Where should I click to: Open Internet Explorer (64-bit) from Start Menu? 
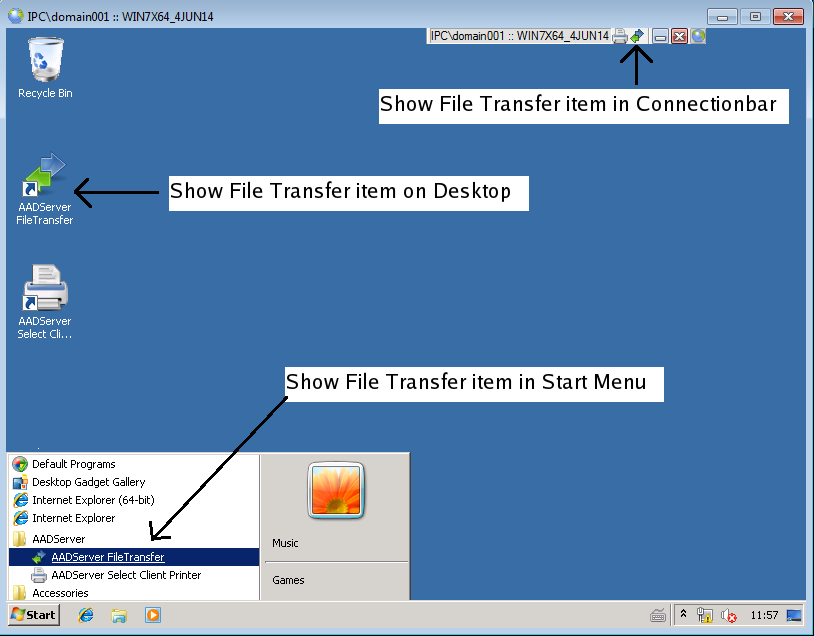click(93, 500)
